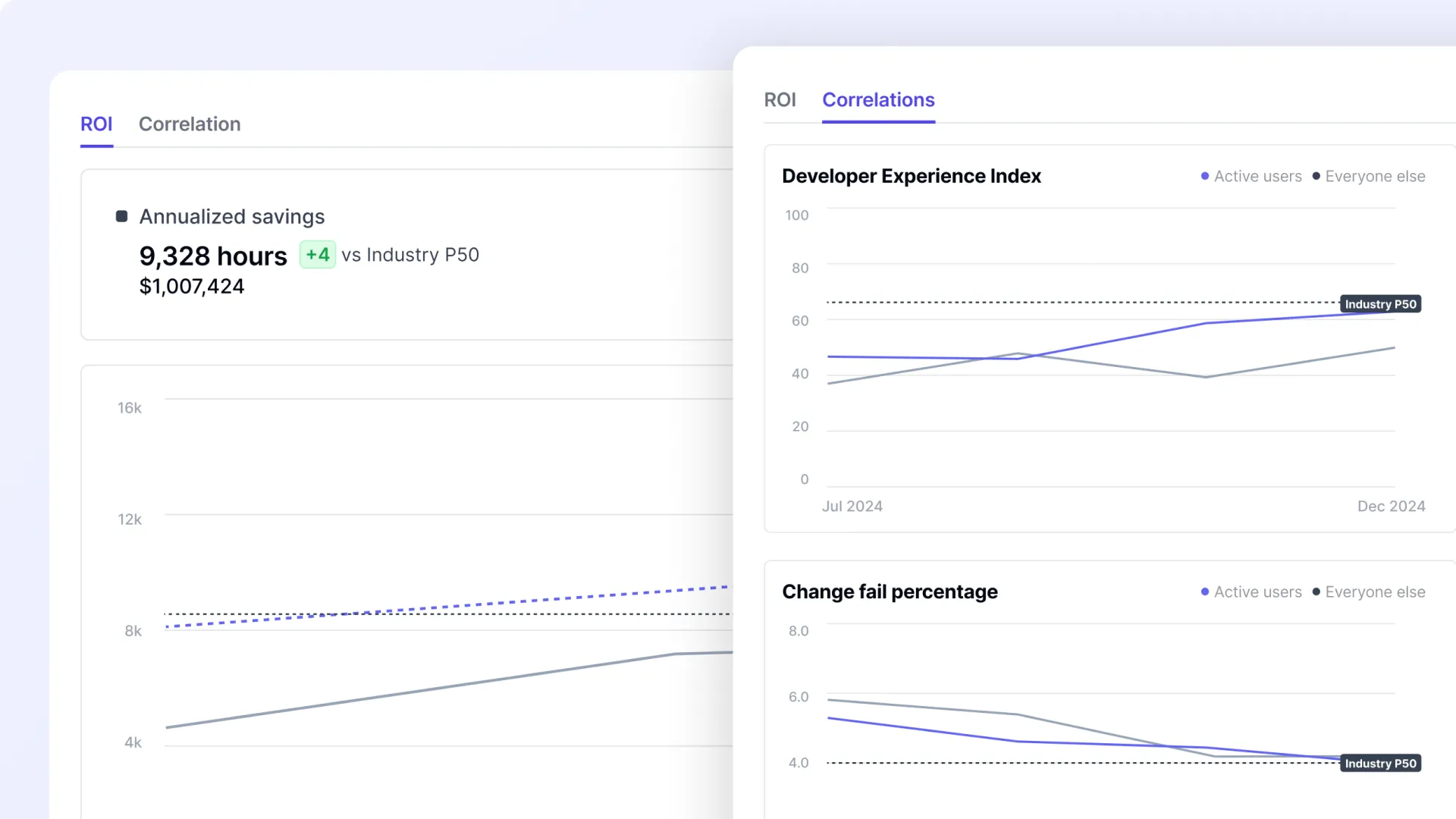
Task: Open the Correlation tab on left panel
Action: [190, 124]
